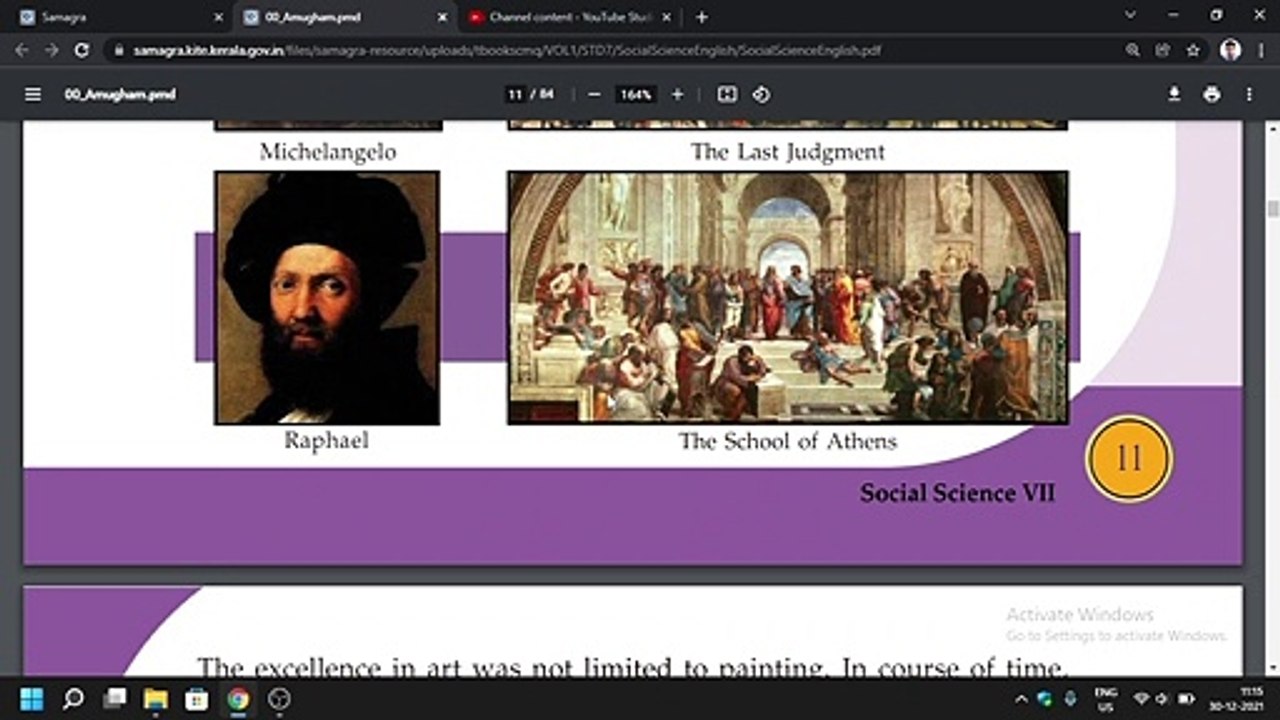
Task: Click the microphone tray icon
Action: [1070, 699]
